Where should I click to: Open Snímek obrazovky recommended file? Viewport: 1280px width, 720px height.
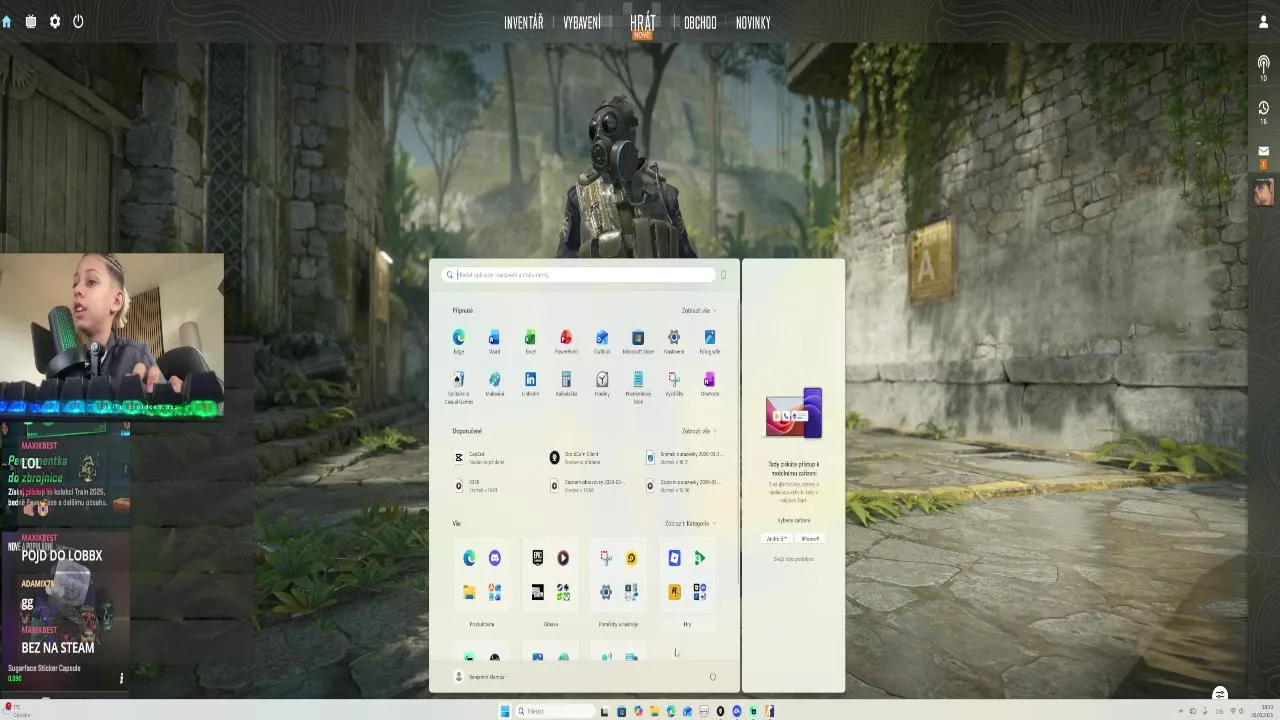[685, 457]
